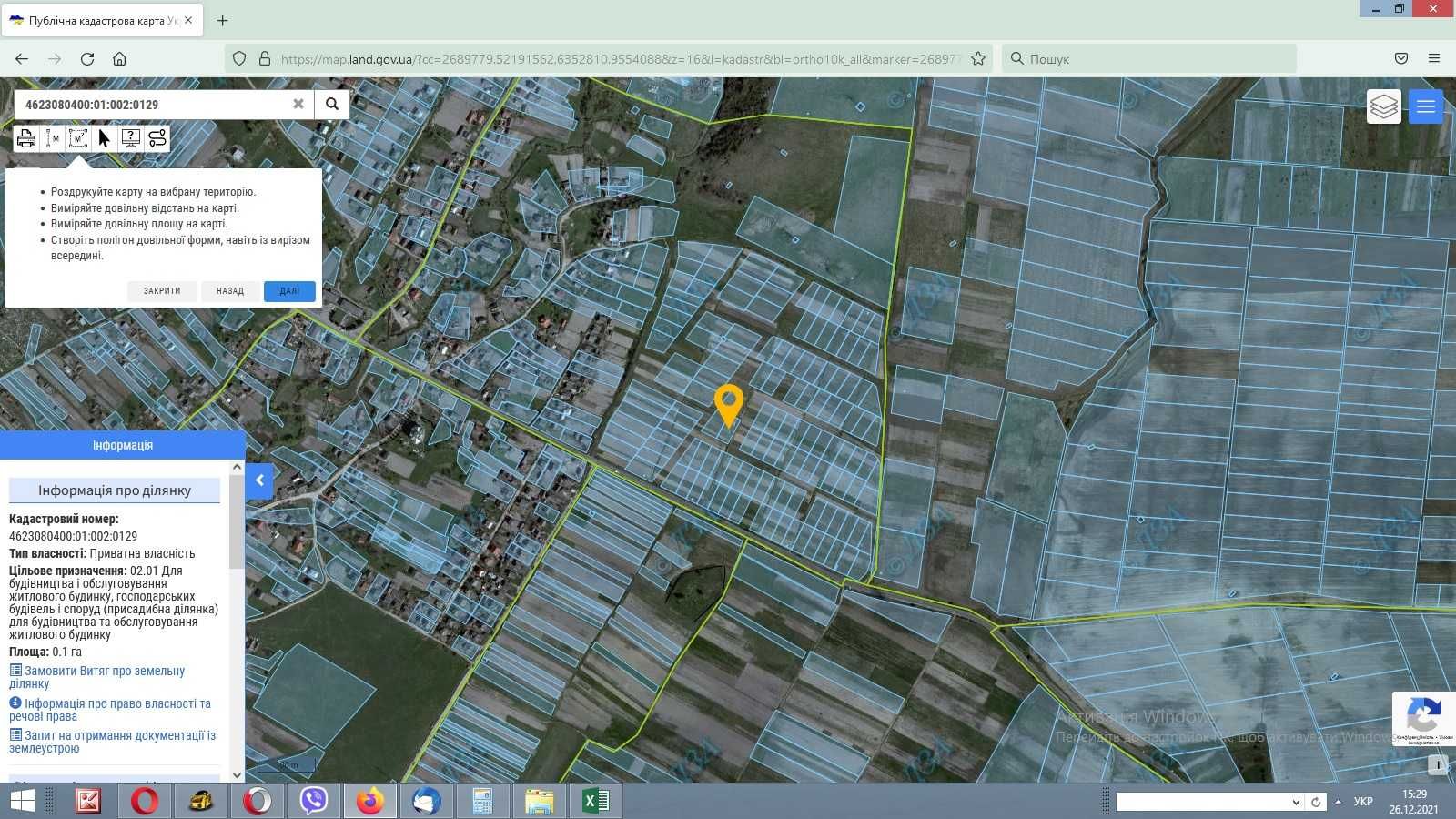This screenshot has width=1456, height=819.
Task: Open the clock showing 15:29
Action: click(x=1414, y=802)
